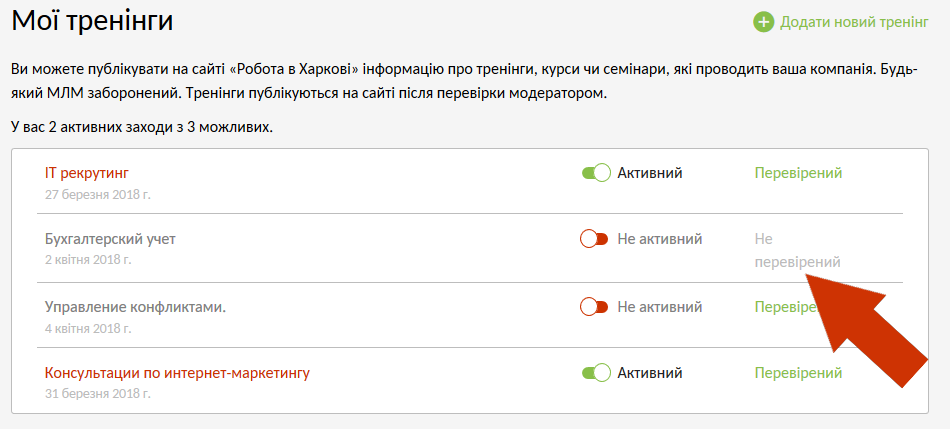The height and width of the screenshot is (429, 950).
Task: Activate the Управление конфликтами toggle
Action: click(594, 307)
